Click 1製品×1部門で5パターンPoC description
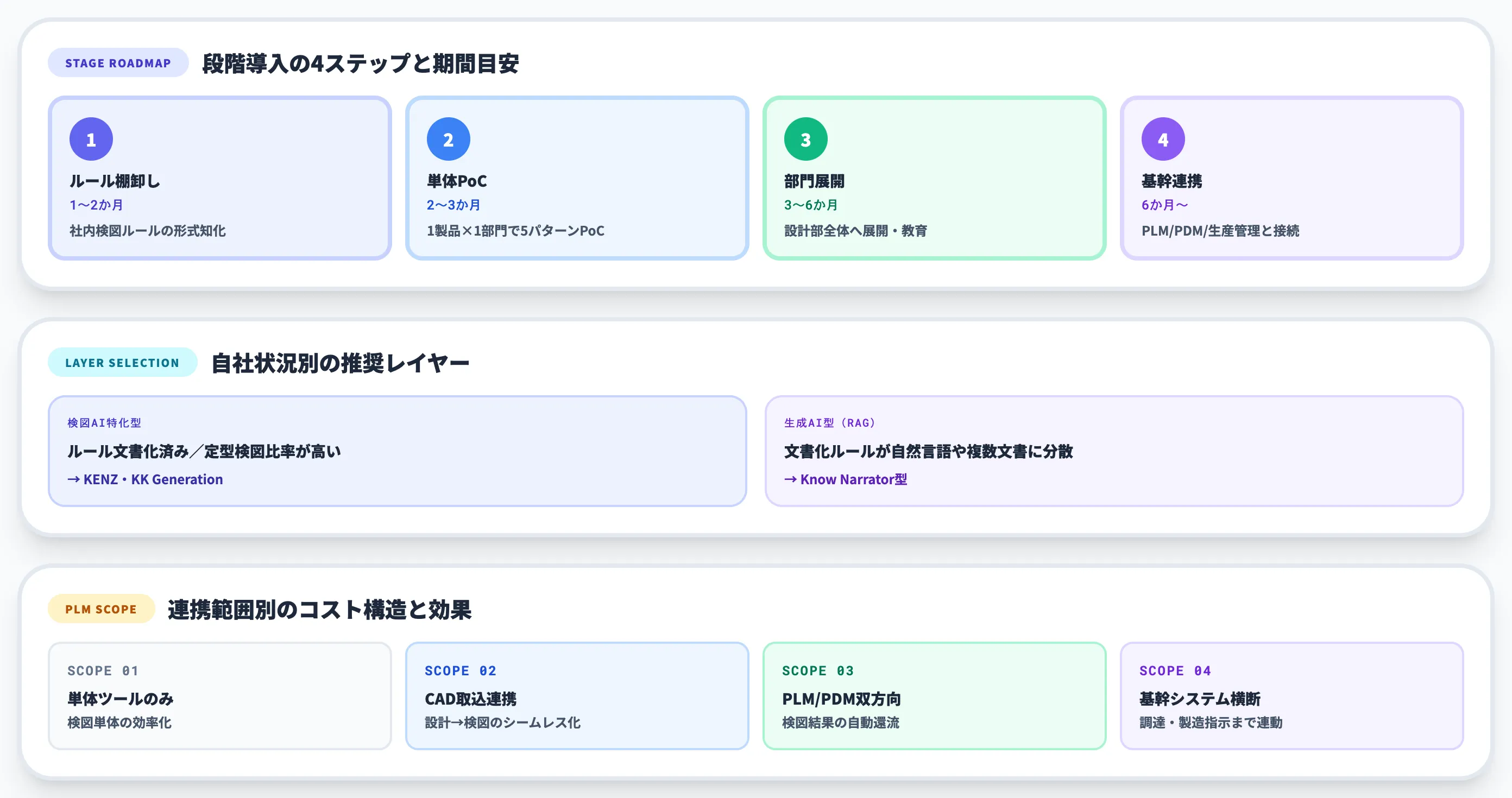The height and width of the screenshot is (798, 1512). (x=515, y=231)
